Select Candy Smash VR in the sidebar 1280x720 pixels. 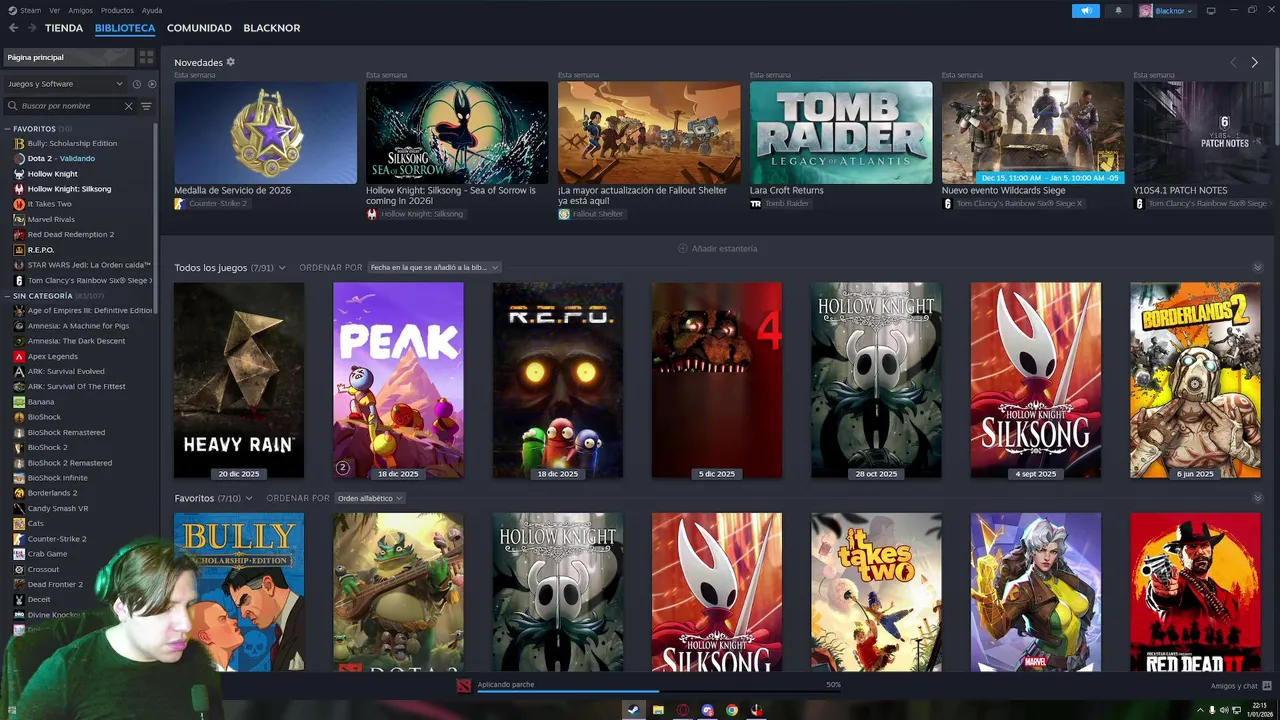(x=58, y=508)
